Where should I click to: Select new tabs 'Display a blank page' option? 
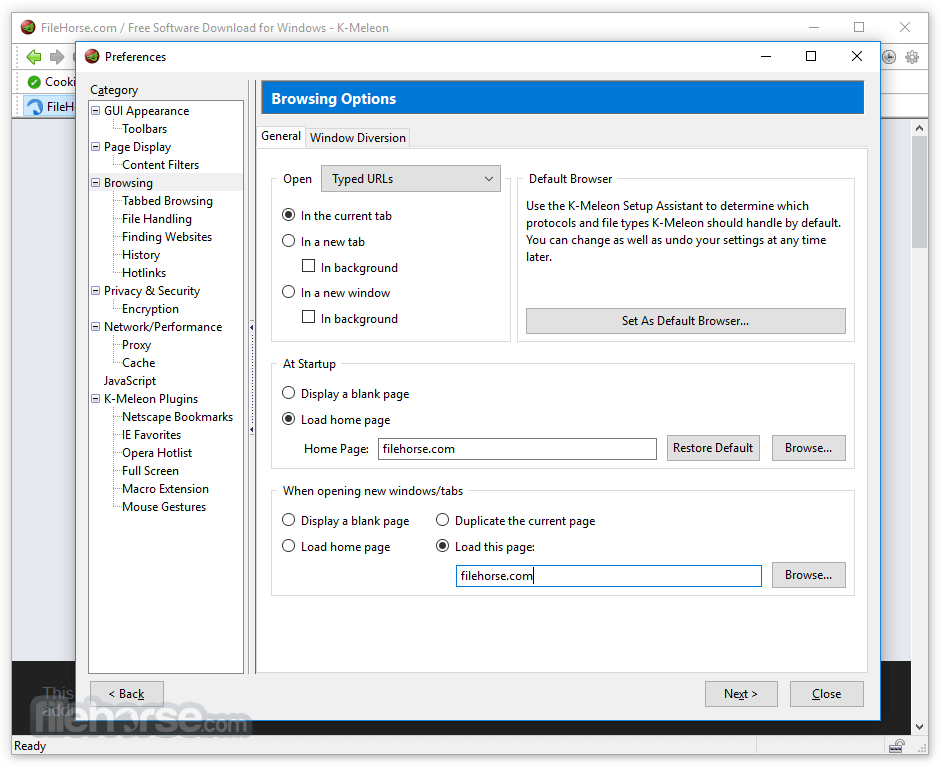[x=289, y=520]
